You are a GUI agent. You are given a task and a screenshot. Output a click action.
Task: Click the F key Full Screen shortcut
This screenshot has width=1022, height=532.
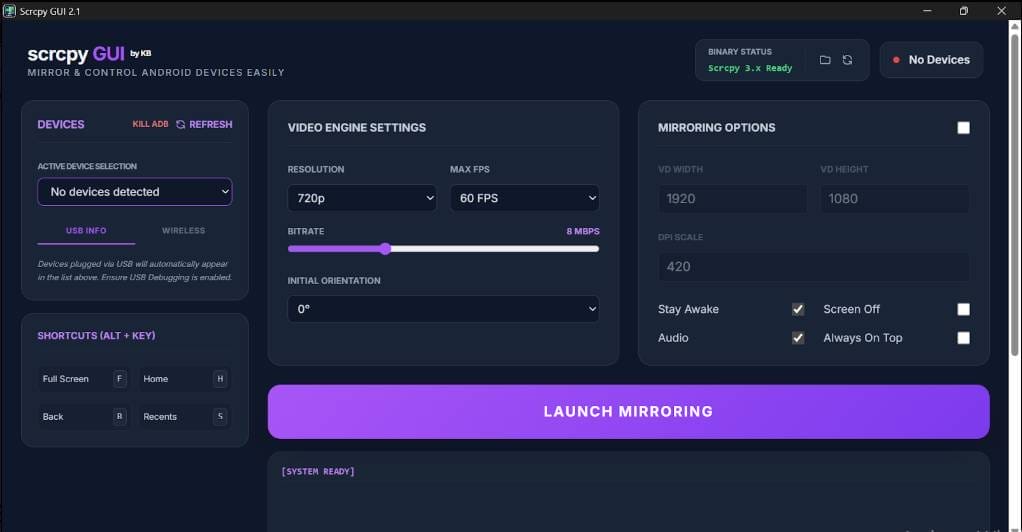pos(120,379)
